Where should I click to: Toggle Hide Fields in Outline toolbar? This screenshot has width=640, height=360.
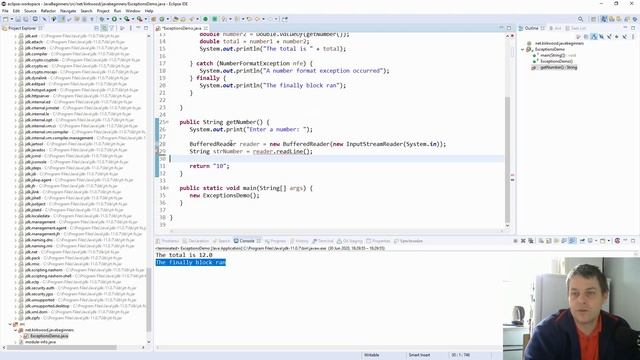601,37
